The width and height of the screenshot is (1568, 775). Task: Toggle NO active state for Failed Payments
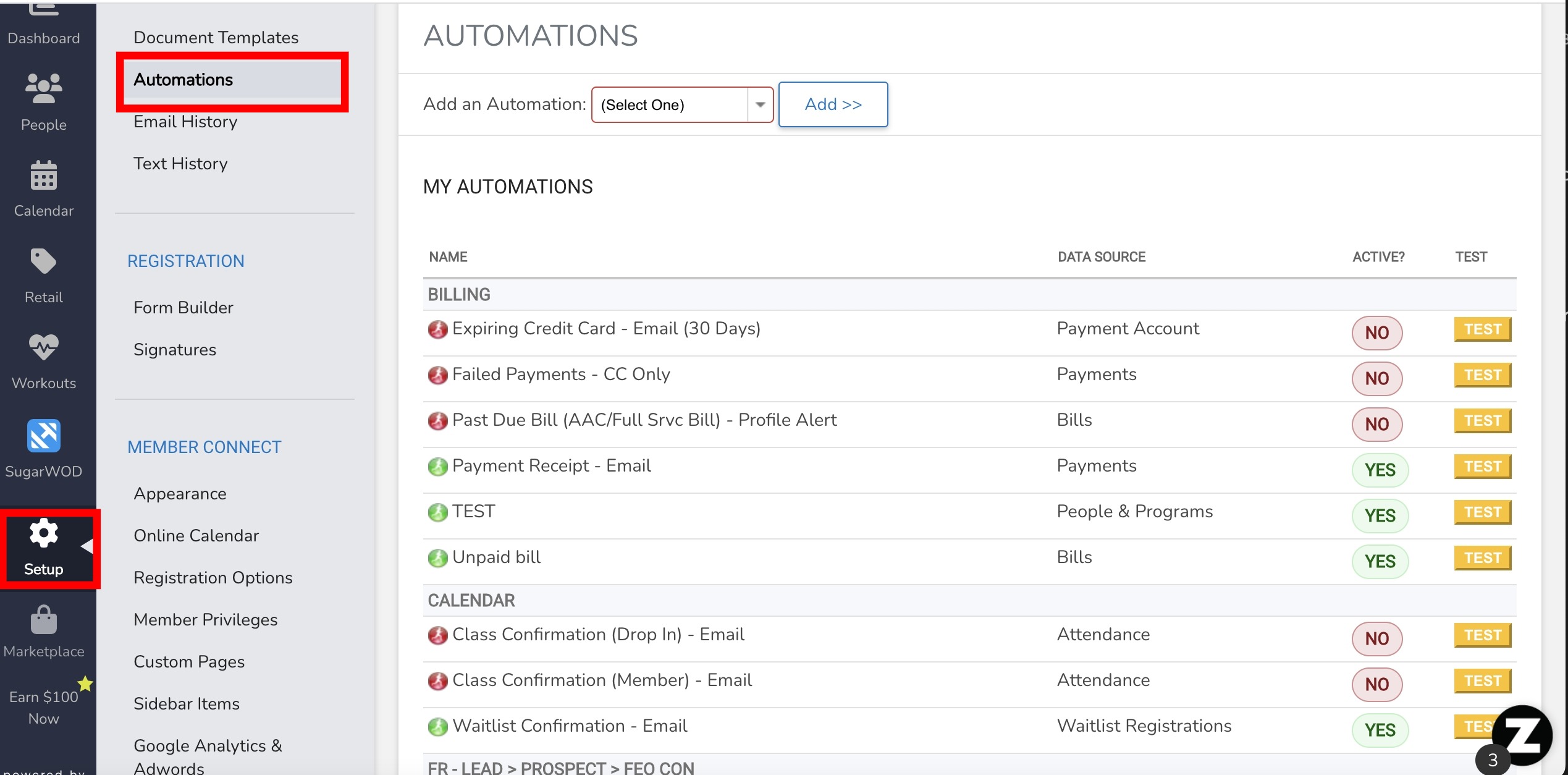(1377, 378)
